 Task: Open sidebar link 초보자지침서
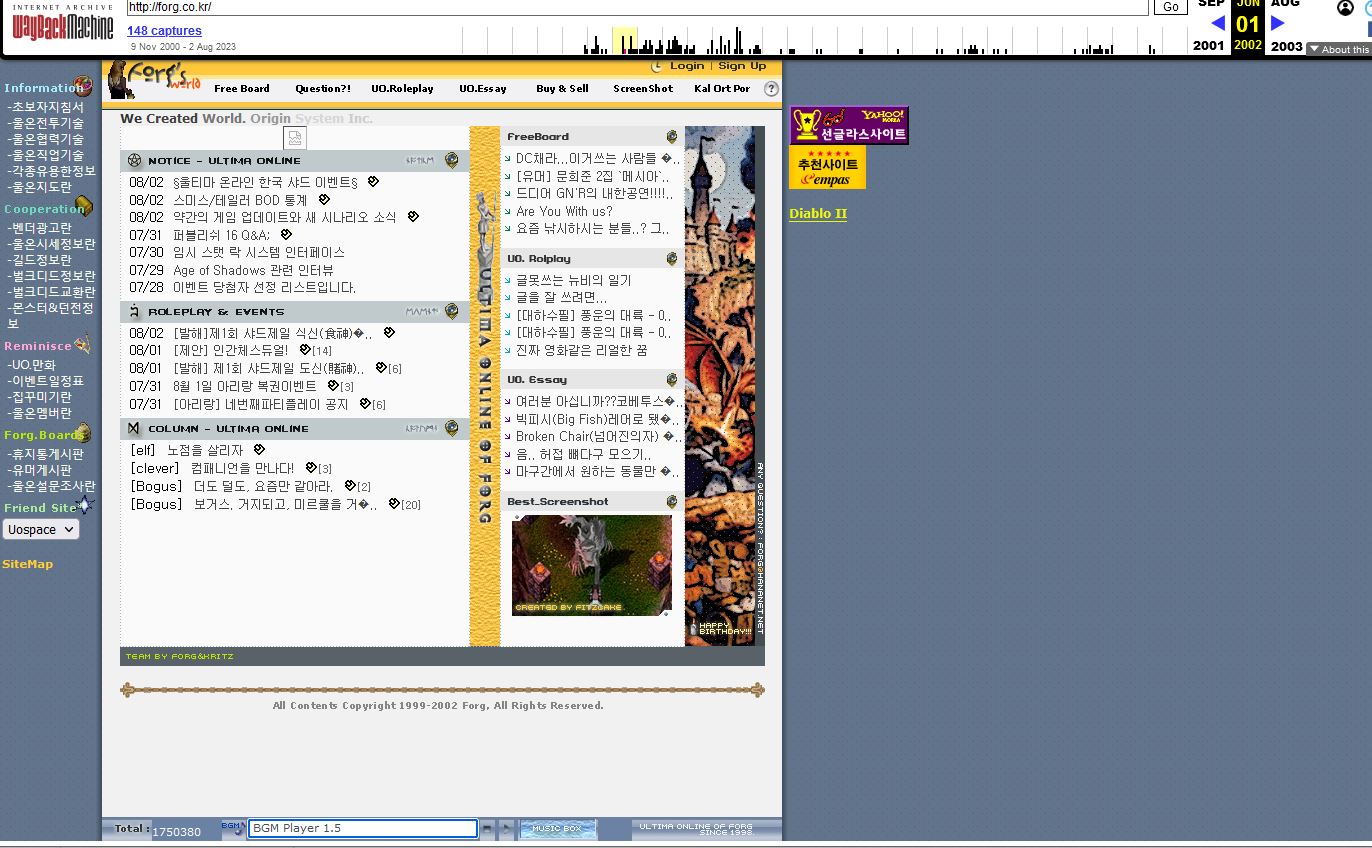coord(47,107)
